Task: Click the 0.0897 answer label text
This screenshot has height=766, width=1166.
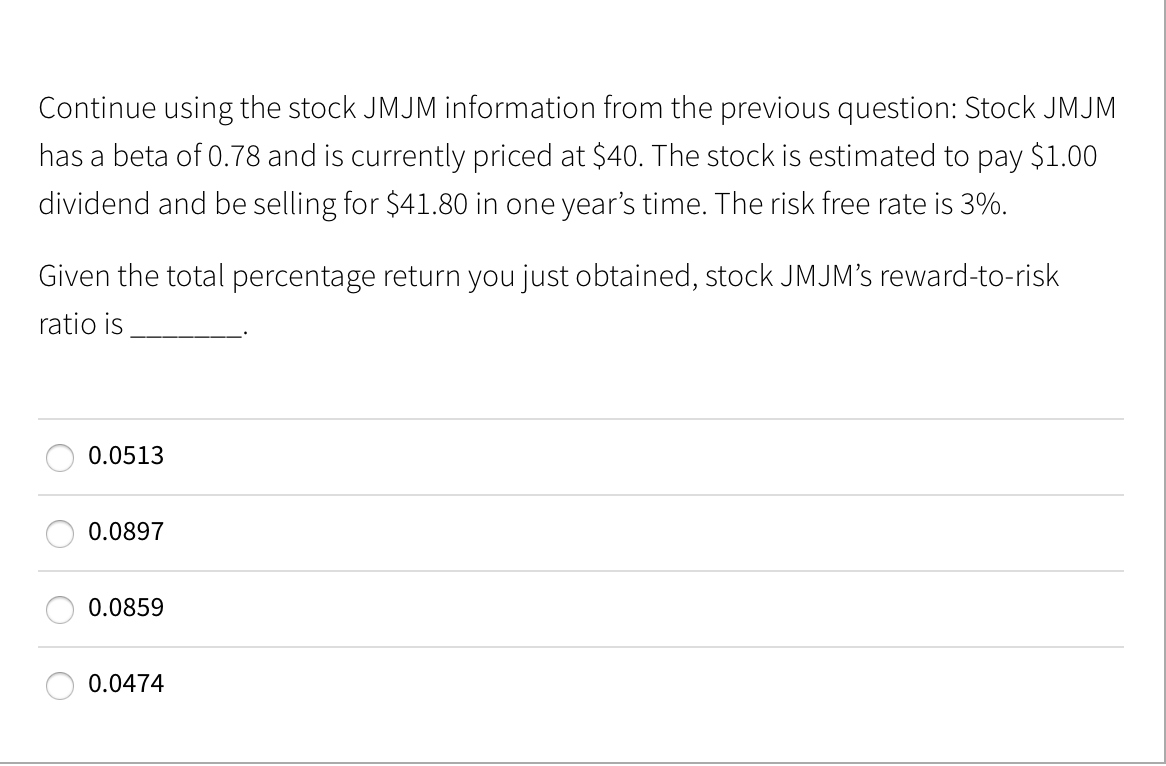Action: [126, 532]
